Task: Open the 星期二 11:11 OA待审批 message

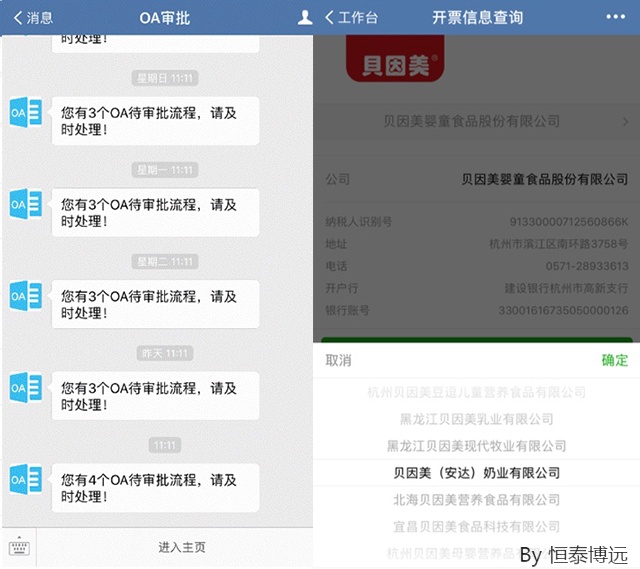Action: tap(155, 304)
